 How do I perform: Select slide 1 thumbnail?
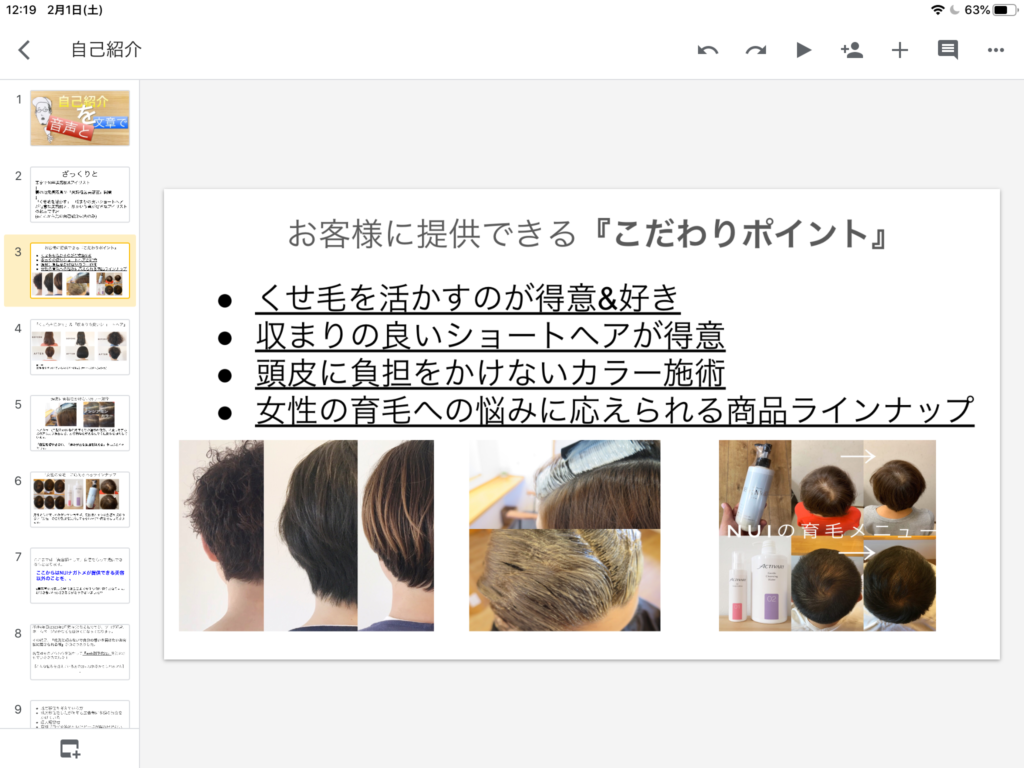coord(80,118)
